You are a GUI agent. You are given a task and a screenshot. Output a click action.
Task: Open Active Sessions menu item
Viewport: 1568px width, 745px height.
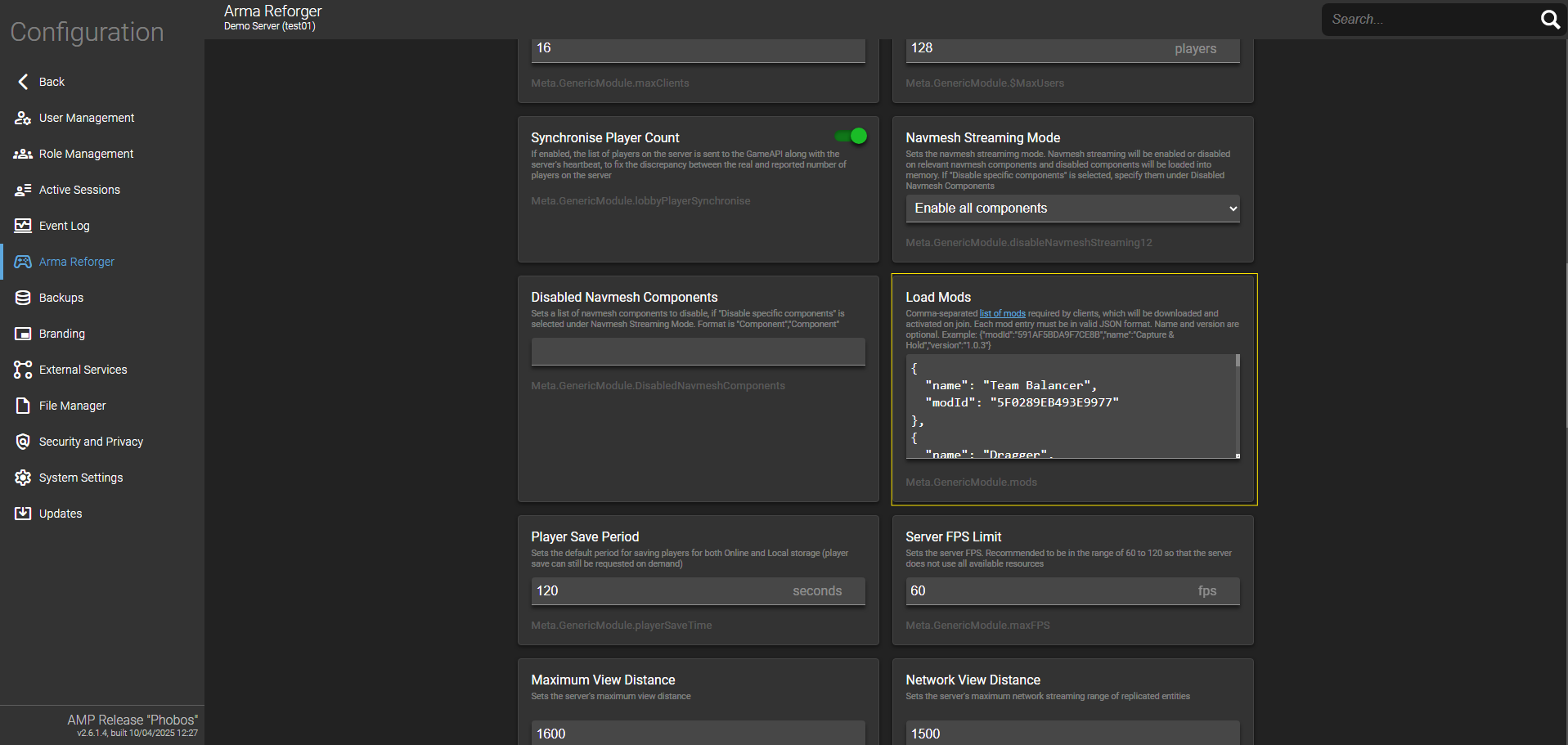(x=102, y=190)
